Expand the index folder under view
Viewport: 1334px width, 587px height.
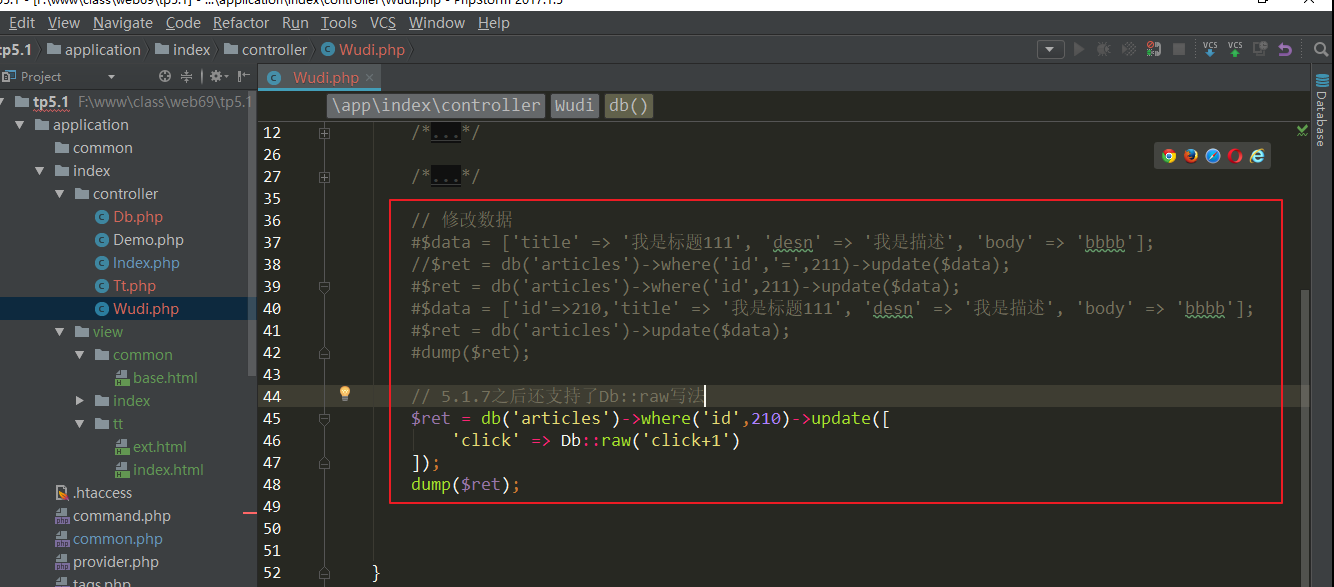click(x=80, y=401)
